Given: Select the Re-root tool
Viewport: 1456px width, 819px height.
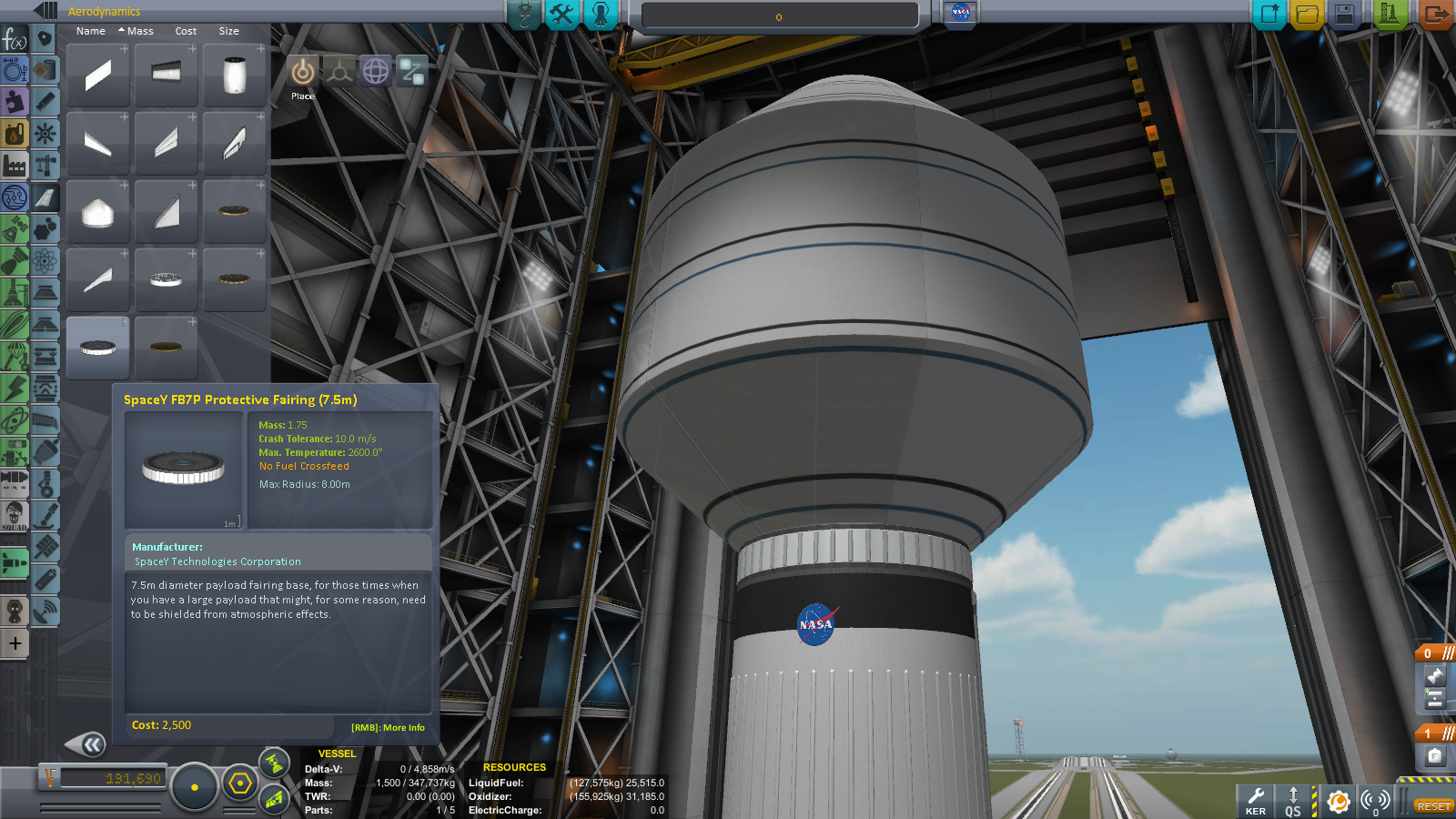Looking at the screenshot, I should (411, 70).
